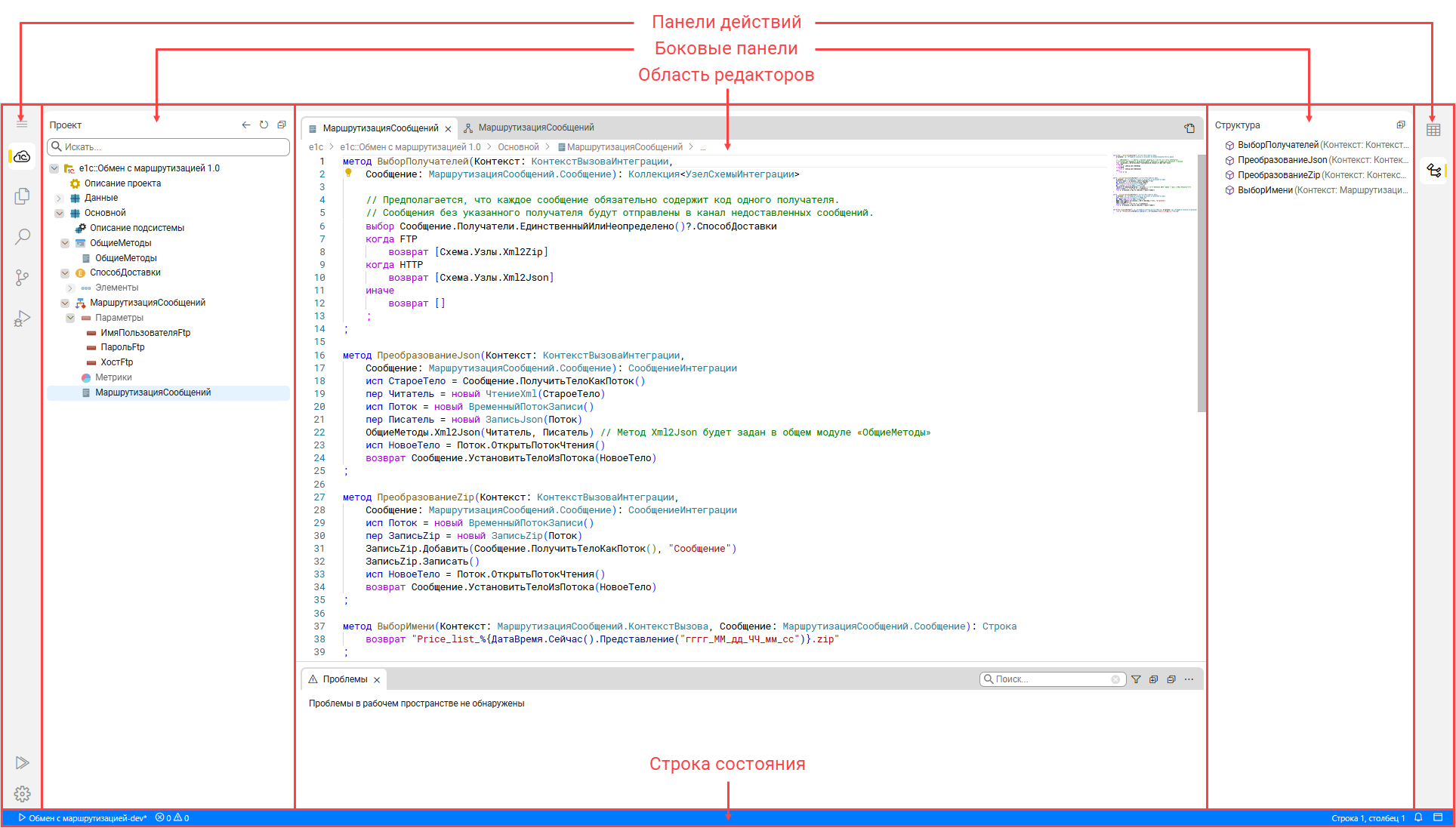This screenshot has height=828, width=1456.
Task: Open the Run and Debug sidebar icon
Action: pyautogui.click(x=22, y=319)
